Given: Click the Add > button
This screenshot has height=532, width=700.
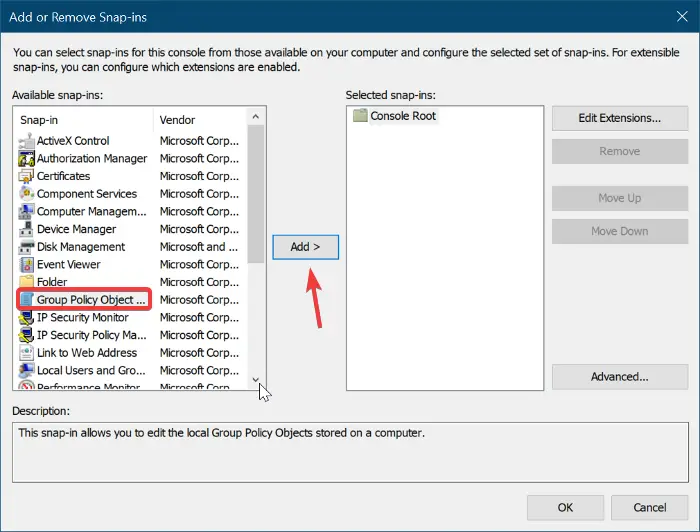Looking at the screenshot, I should [x=305, y=247].
